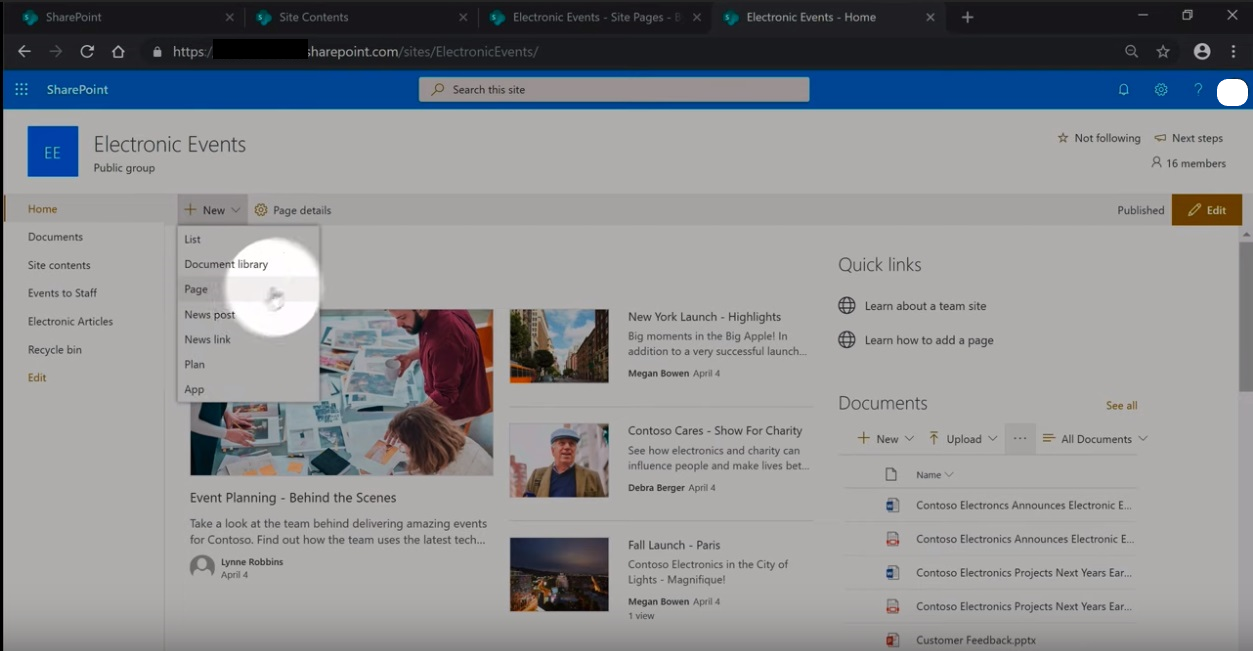This screenshot has width=1253, height=651.
Task: Click the browser back arrow
Action: pyautogui.click(x=24, y=51)
